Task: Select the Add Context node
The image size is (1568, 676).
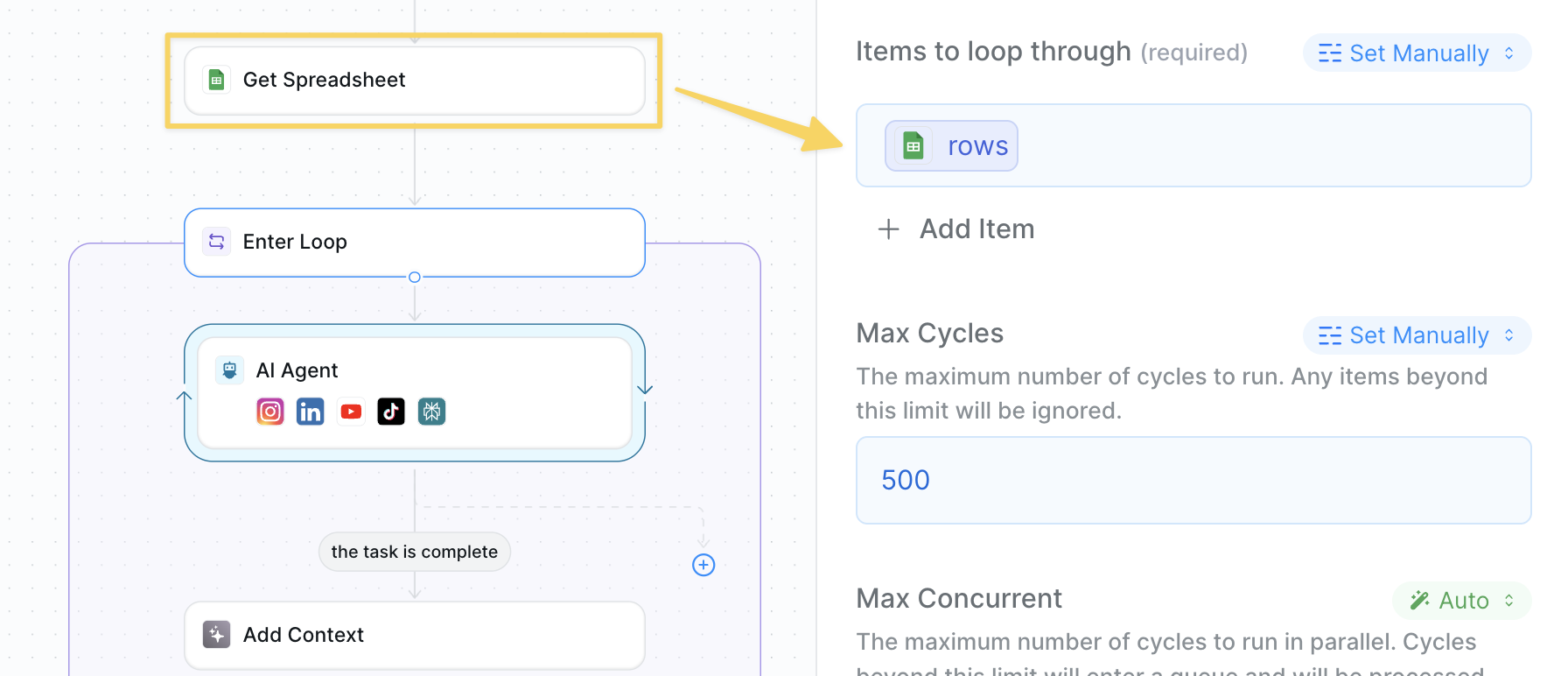Action: click(x=414, y=635)
